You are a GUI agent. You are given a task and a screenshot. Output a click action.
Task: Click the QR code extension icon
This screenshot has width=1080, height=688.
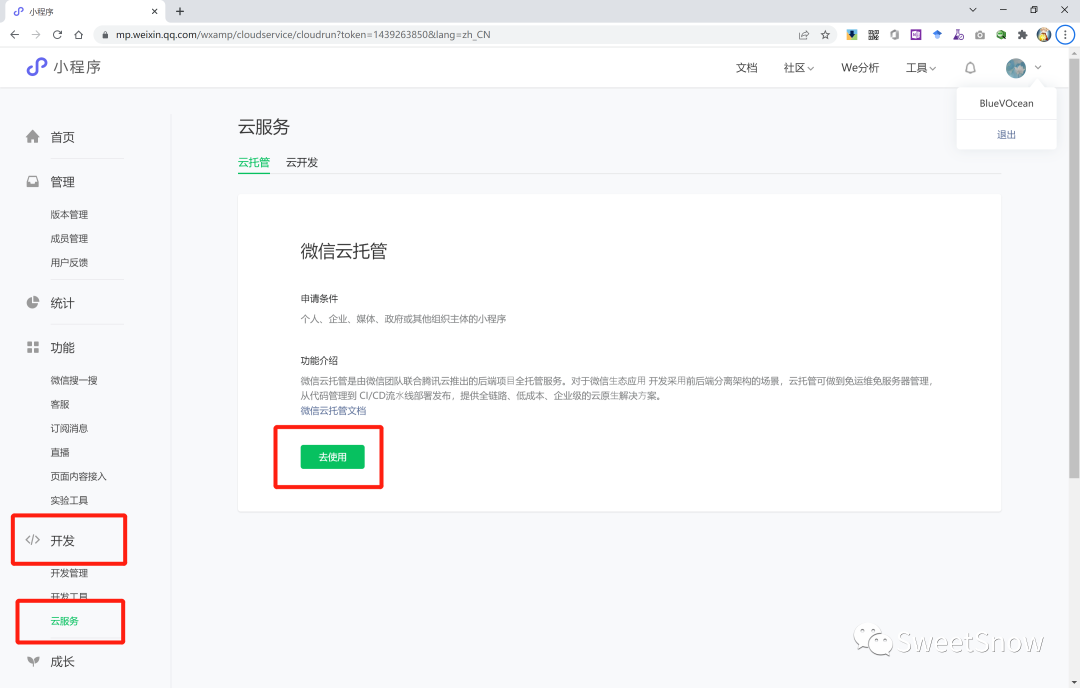873,34
